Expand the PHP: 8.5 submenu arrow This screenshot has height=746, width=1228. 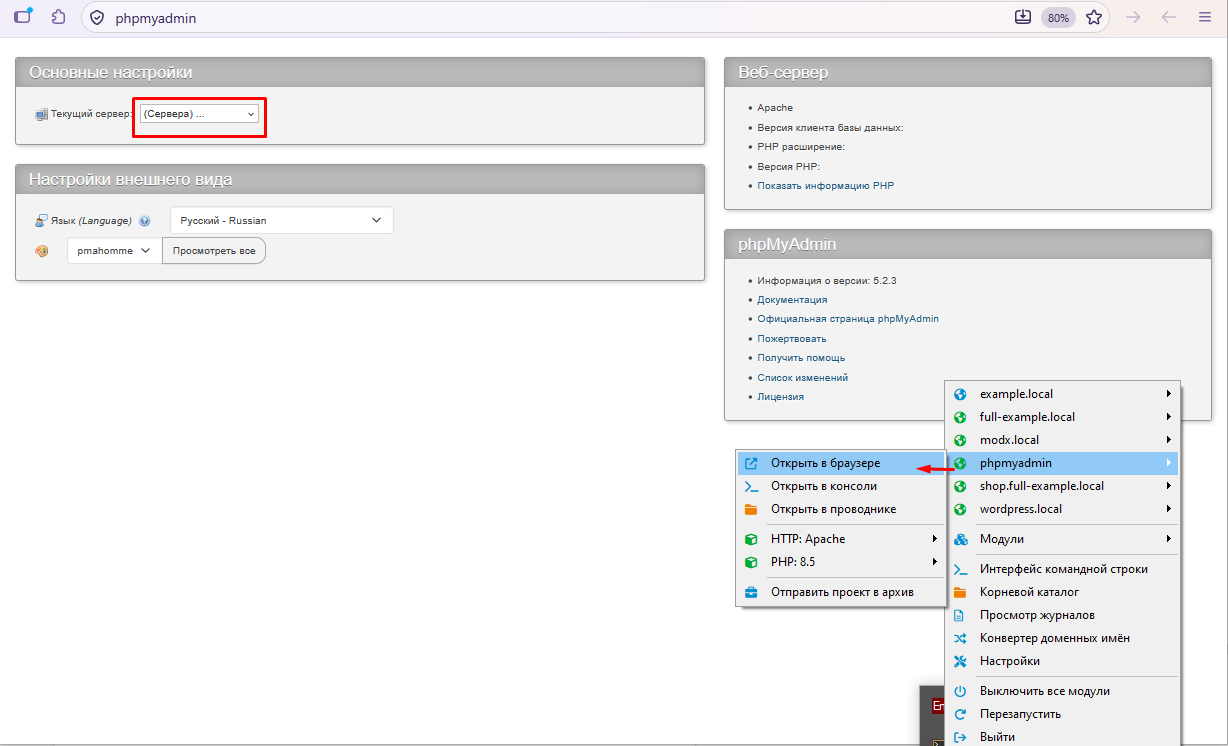[x=933, y=562]
